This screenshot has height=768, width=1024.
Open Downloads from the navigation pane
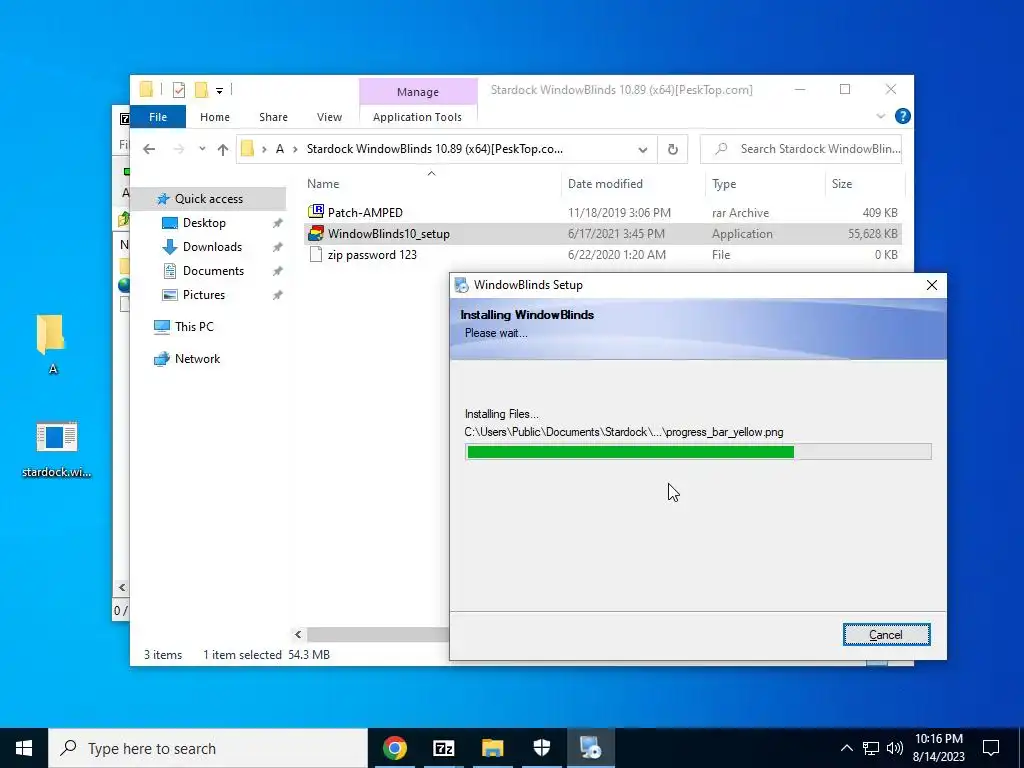point(212,247)
